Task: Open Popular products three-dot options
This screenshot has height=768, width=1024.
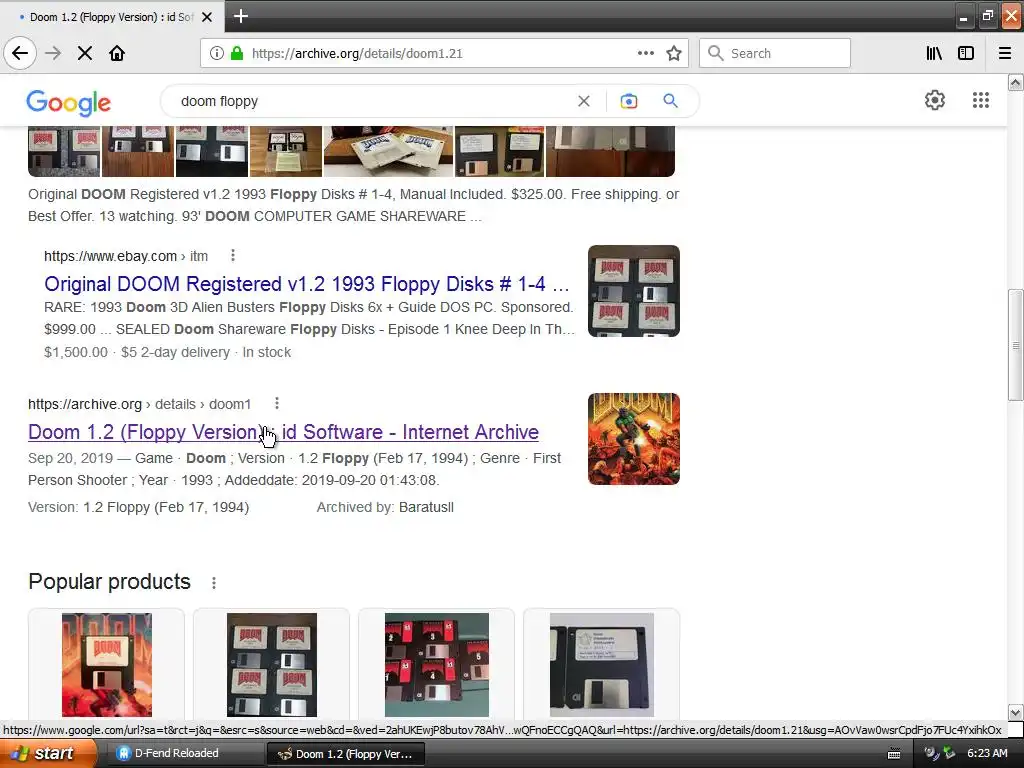Action: pyautogui.click(x=214, y=583)
